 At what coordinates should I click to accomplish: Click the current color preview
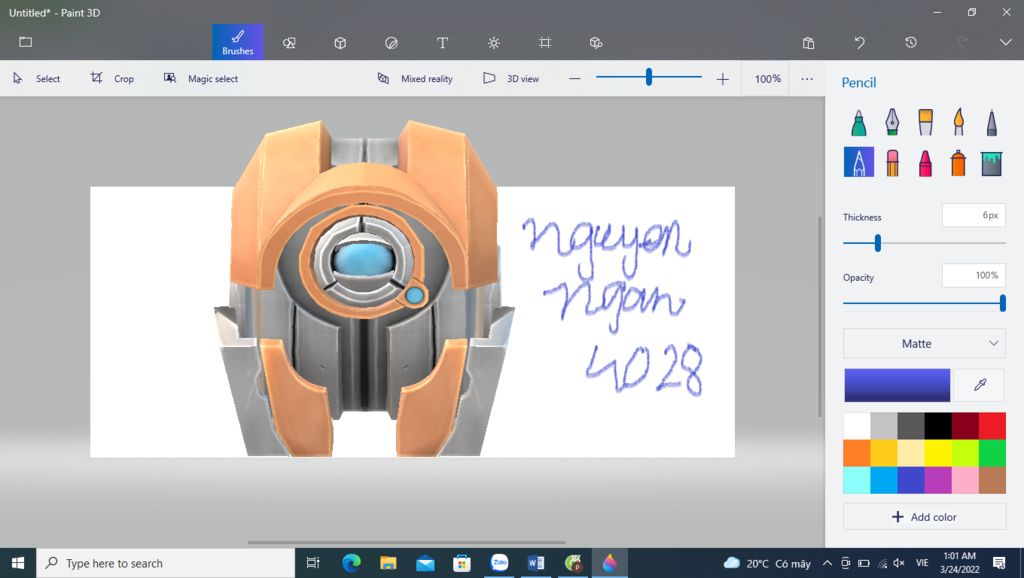tap(897, 385)
